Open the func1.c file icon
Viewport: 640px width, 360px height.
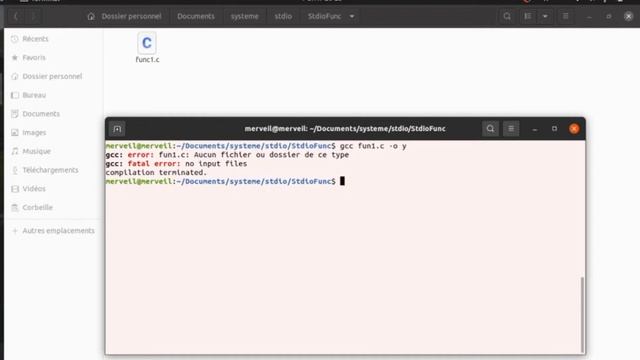pos(147,43)
